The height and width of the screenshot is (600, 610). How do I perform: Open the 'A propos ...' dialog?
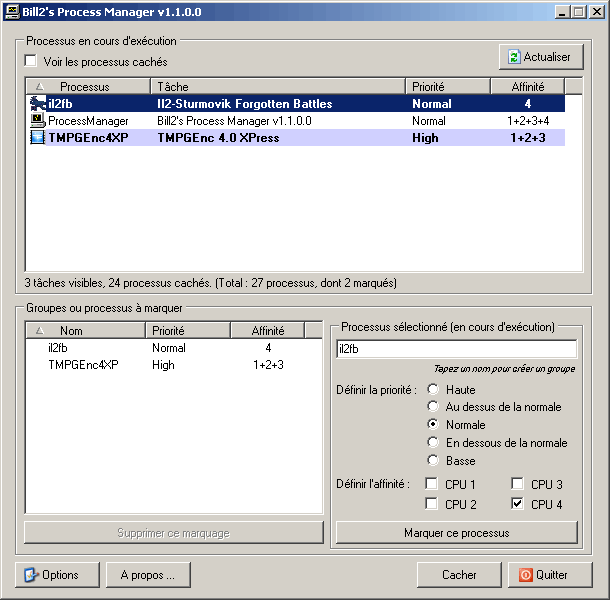(148, 575)
